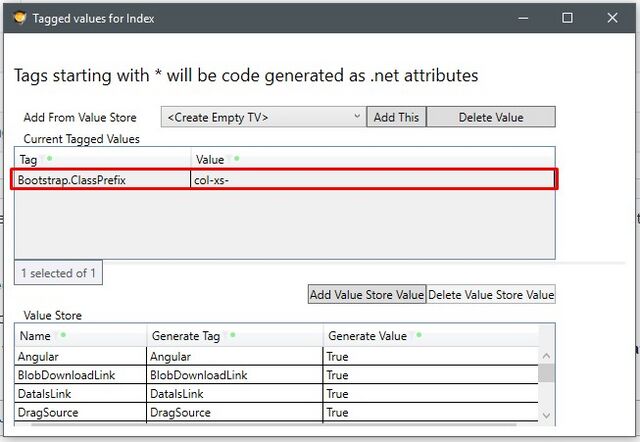Open the Tag column filter dot
The height and width of the screenshot is (442, 640).
pyautogui.click(x=49, y=158)
